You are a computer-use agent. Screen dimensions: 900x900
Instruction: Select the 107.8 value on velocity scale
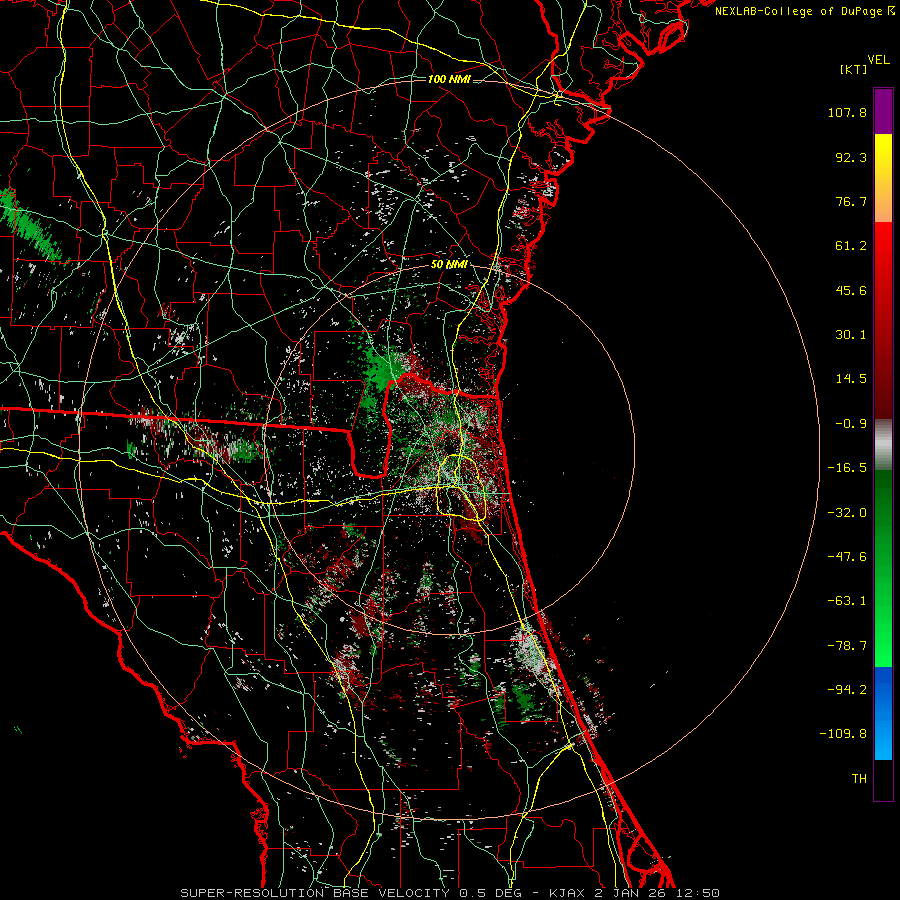click(847, 112)
